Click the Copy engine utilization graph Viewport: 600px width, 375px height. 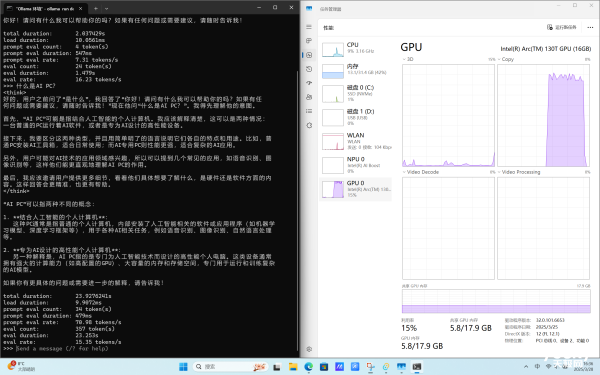[x=543, y=115]
